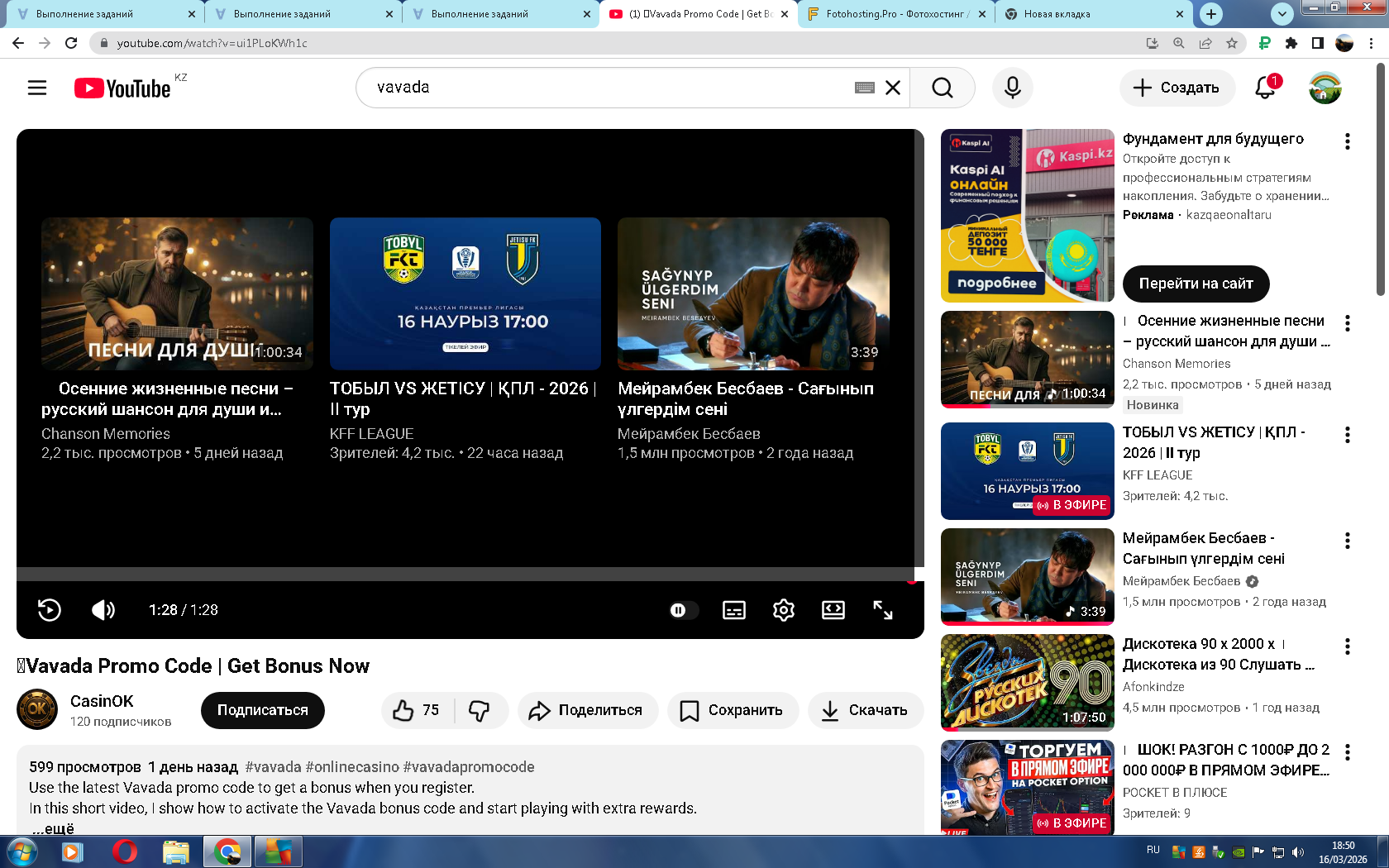This screenshot has width=1389, height=868.
Task: Click the Перейти на сайт ad button
Action: point(1196,284)
